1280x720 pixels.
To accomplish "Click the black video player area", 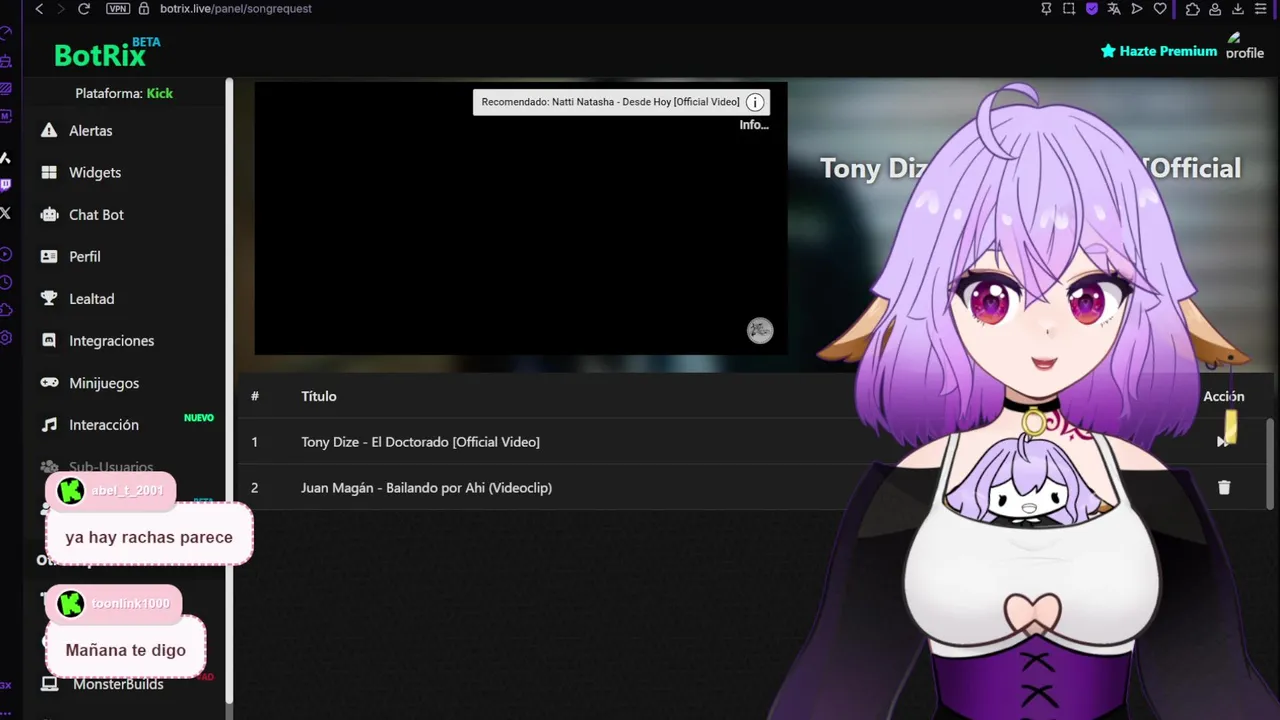I will click(x=521, y=218).
